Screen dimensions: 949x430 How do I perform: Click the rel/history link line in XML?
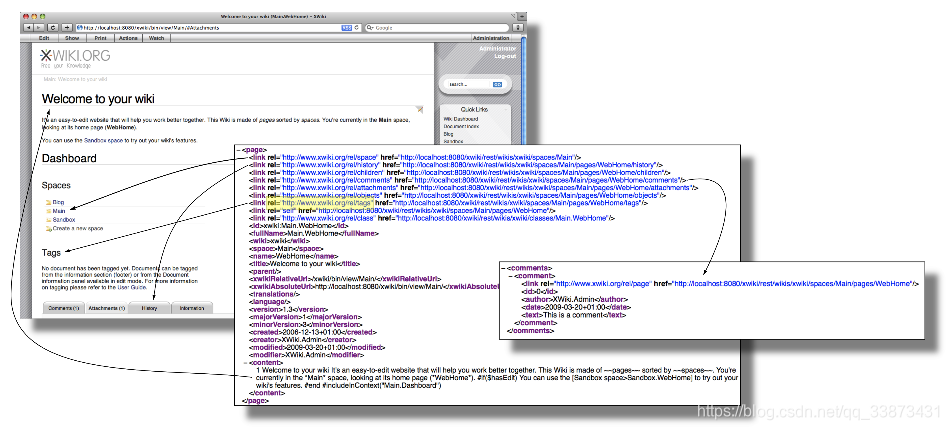click(456, 165)
